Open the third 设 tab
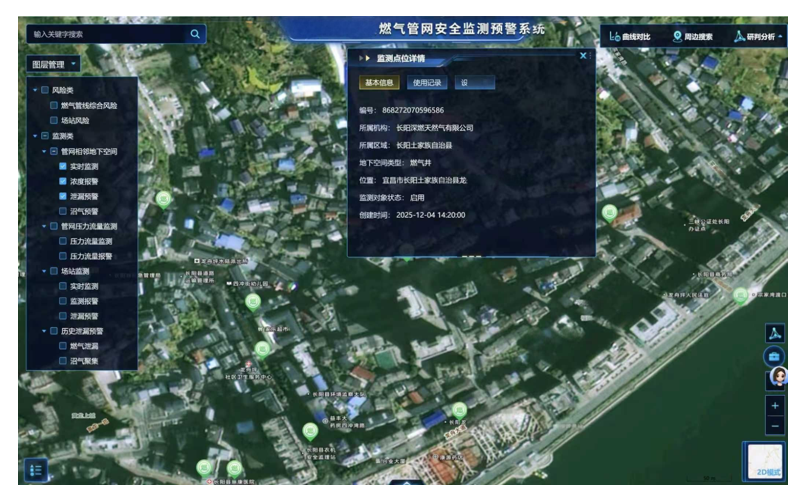Viewport: 802px width, 497px height. [x=475, y=82]
